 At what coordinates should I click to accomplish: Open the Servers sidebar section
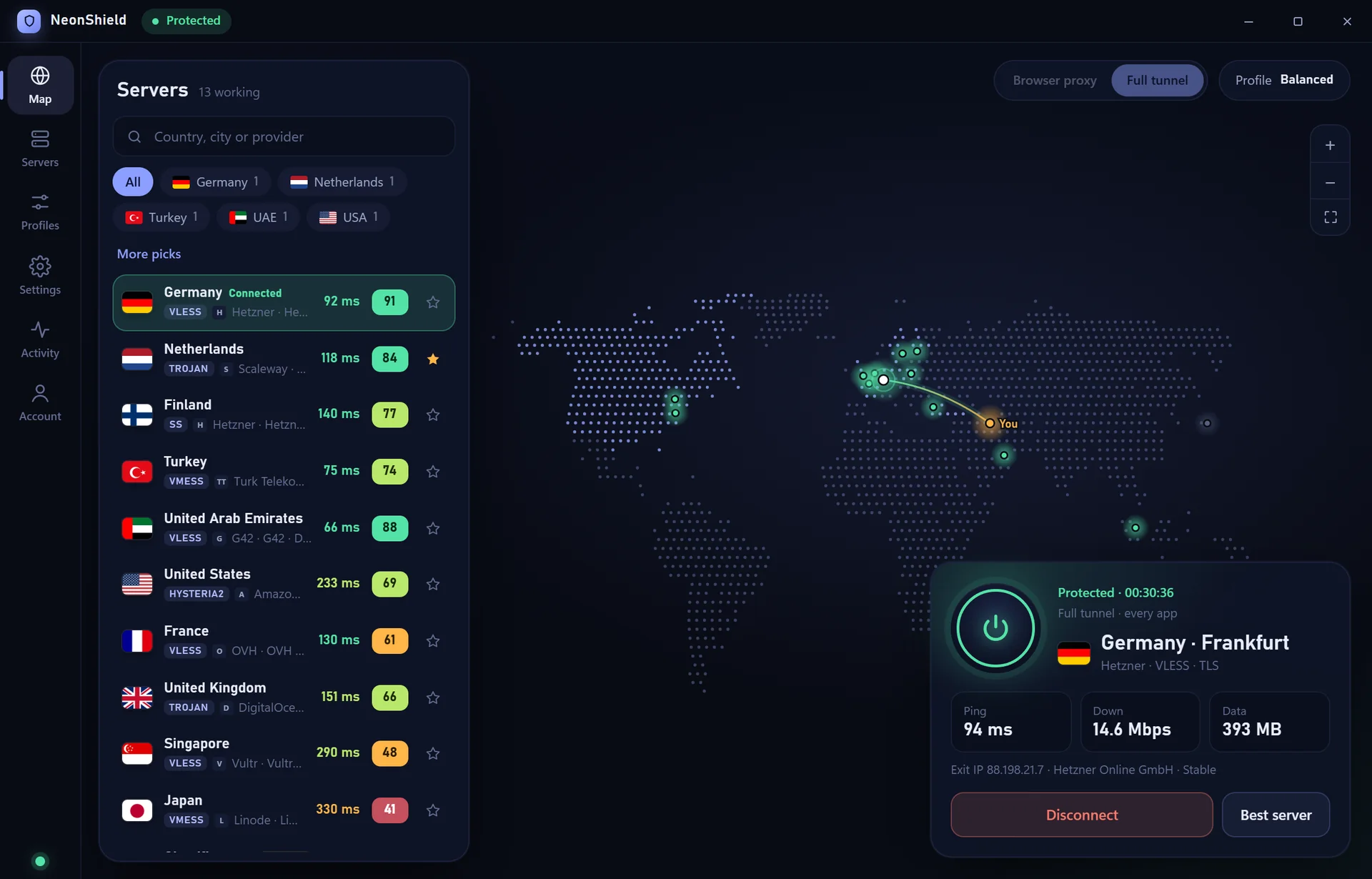click(x=40, y=149)
